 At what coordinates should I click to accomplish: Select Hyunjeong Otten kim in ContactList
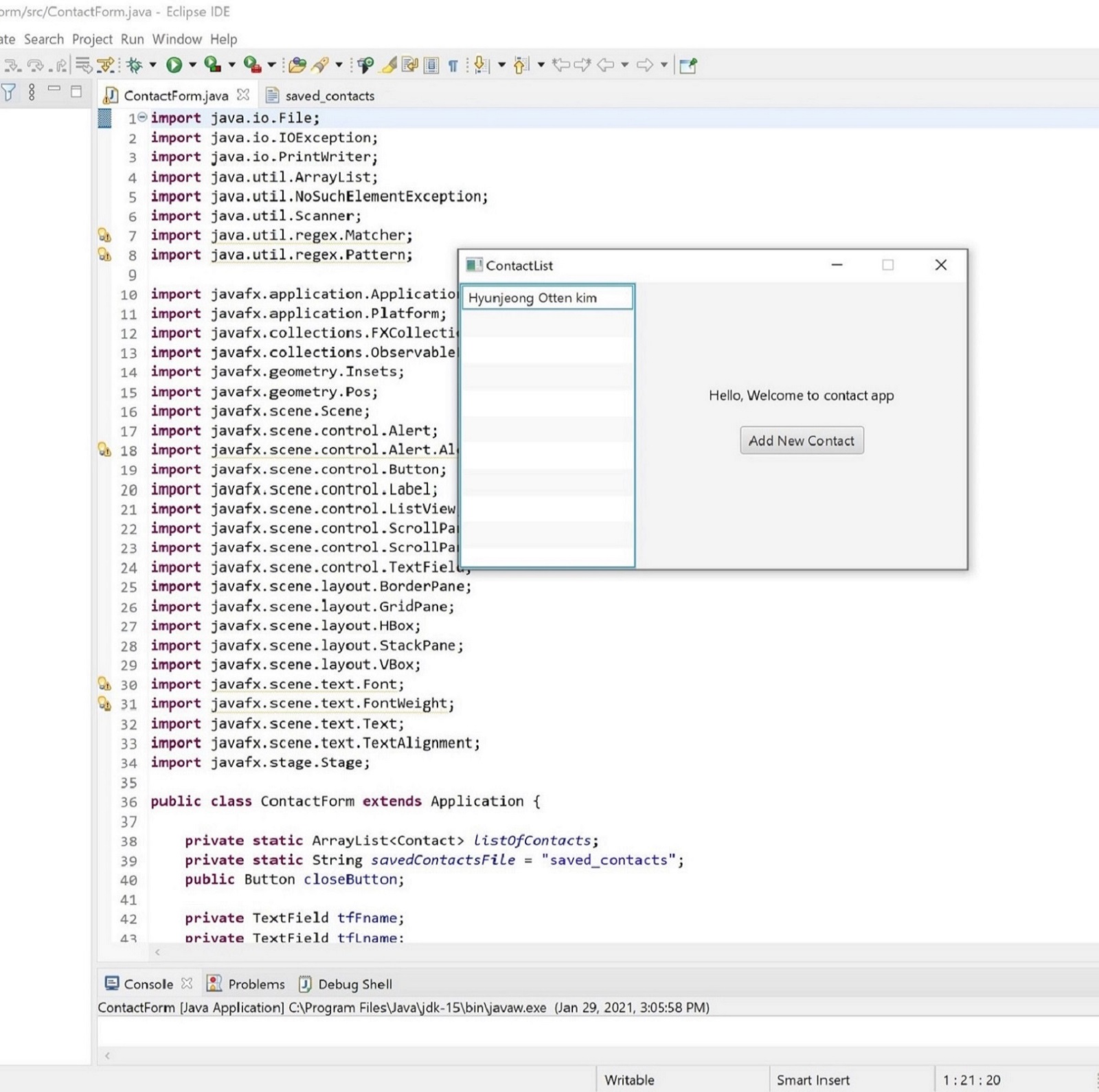pyautogui.click(x=547, y=297)
